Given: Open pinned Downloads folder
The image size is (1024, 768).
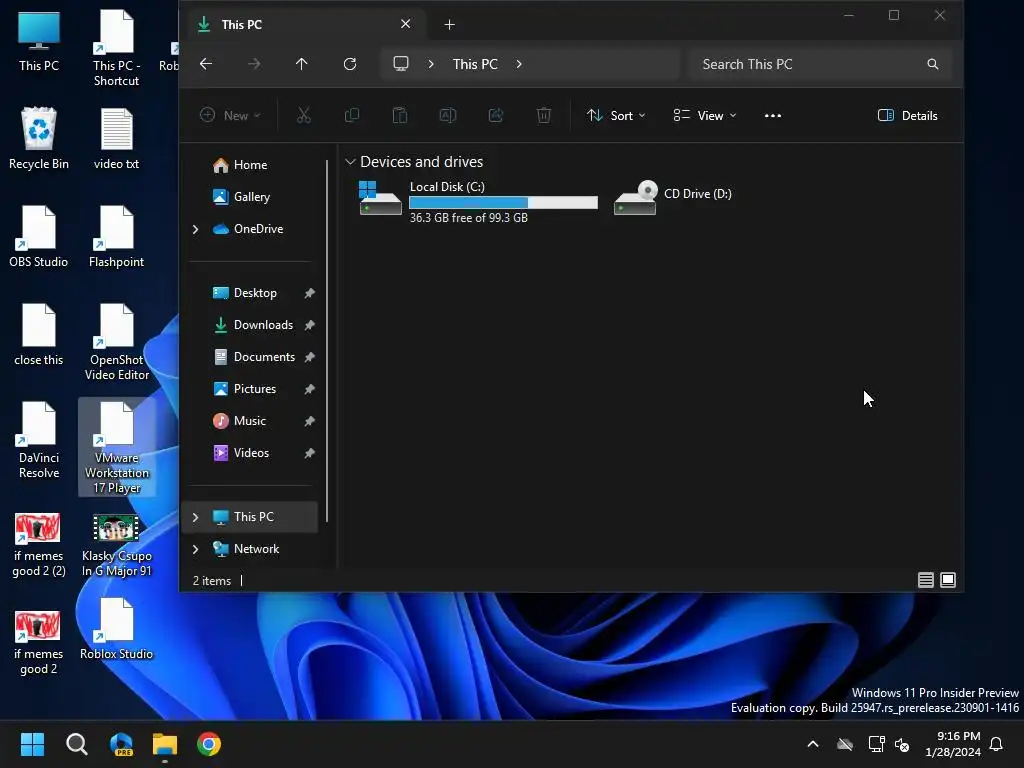Looking at the screenshot, I should pyautogui.click(x=252, y=325).
